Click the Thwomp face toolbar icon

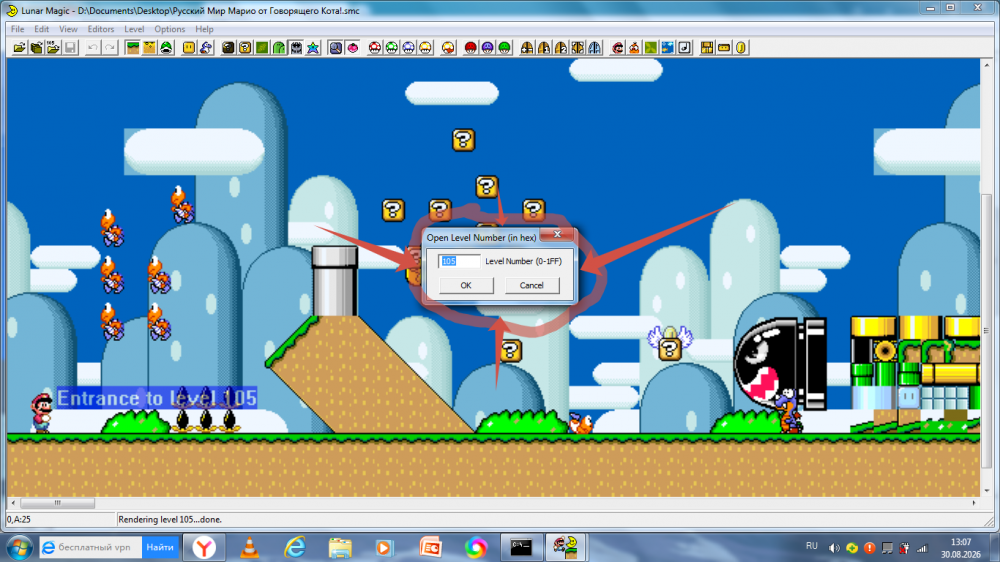pyautogui.click(x=296, y=48)
